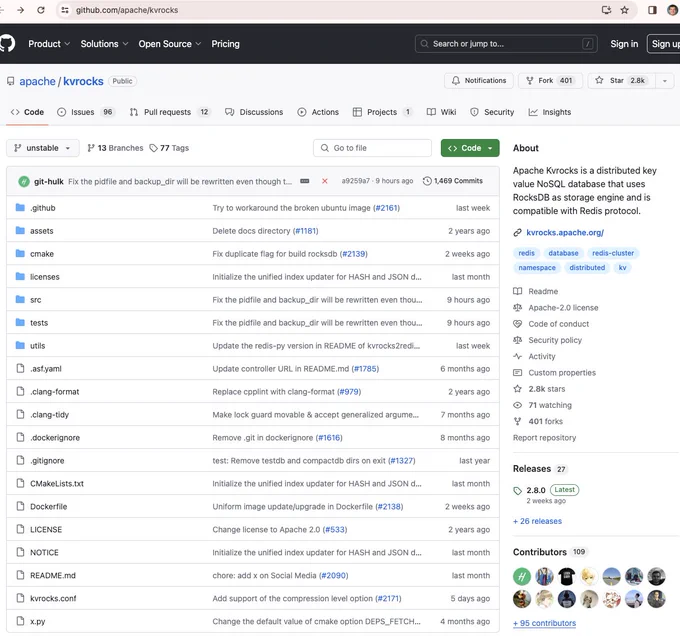Click the Sign up button
This screenshot has height=636, width=680.
[664, 44]
